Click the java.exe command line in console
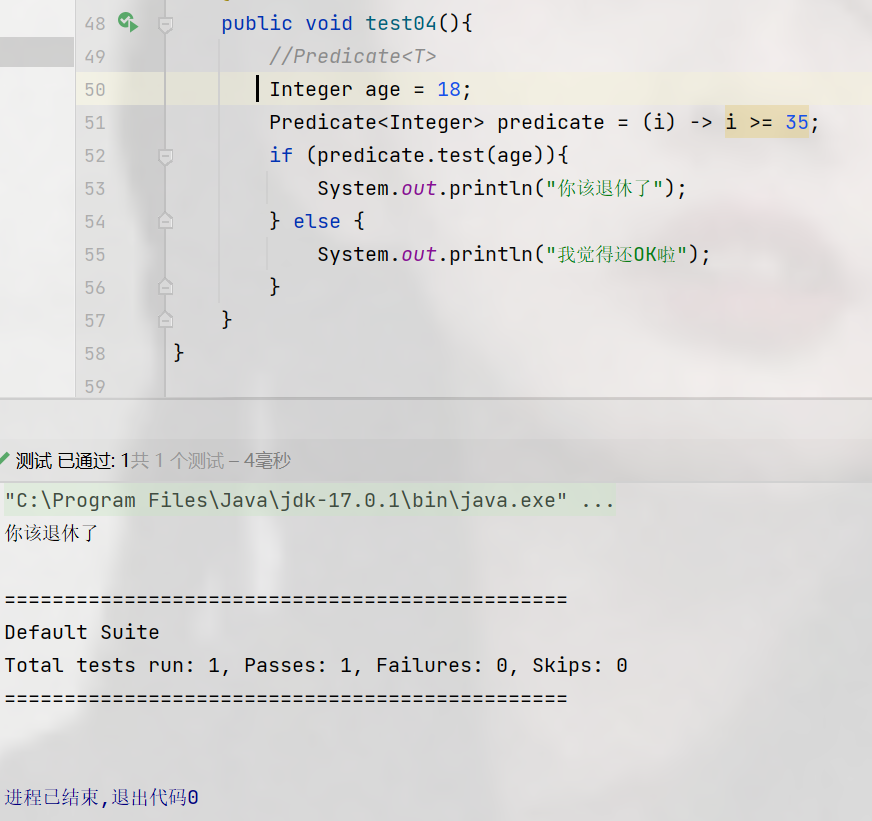Image resolution: width=872 pixels, height=821 pixels. pyautogui.click(x=309, y=500)
